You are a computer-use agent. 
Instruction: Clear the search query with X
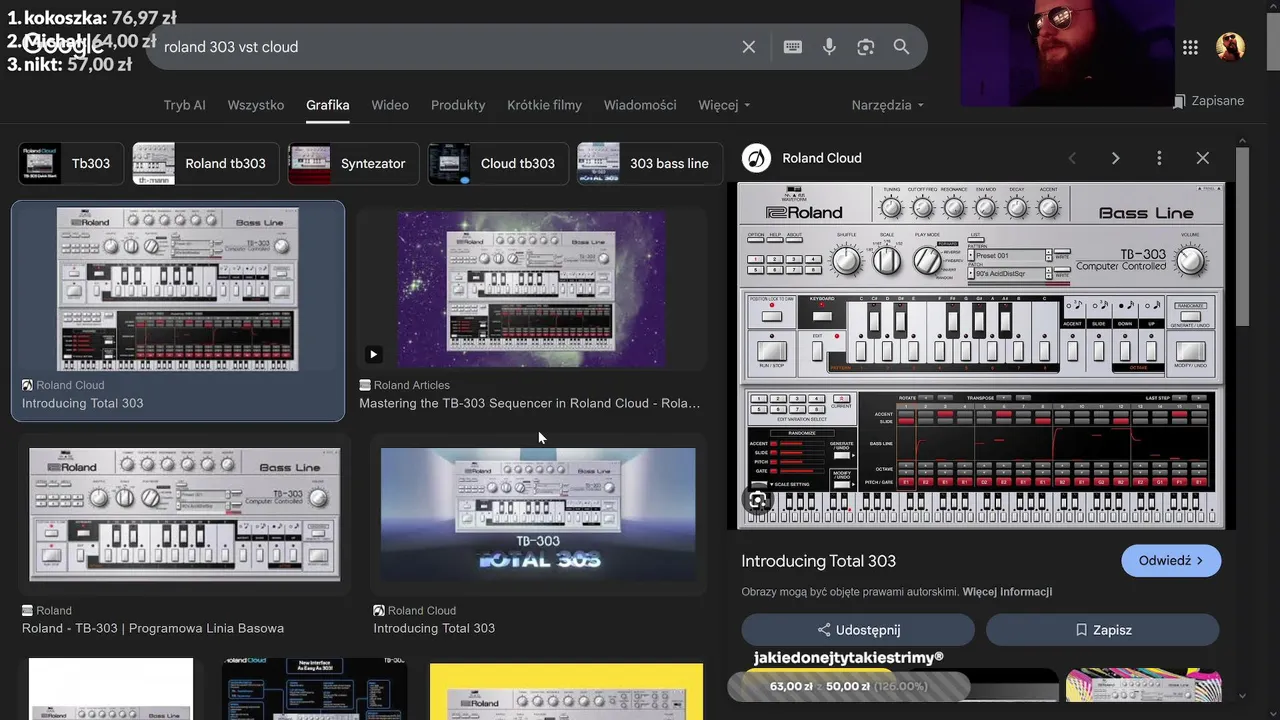(748, 47)
